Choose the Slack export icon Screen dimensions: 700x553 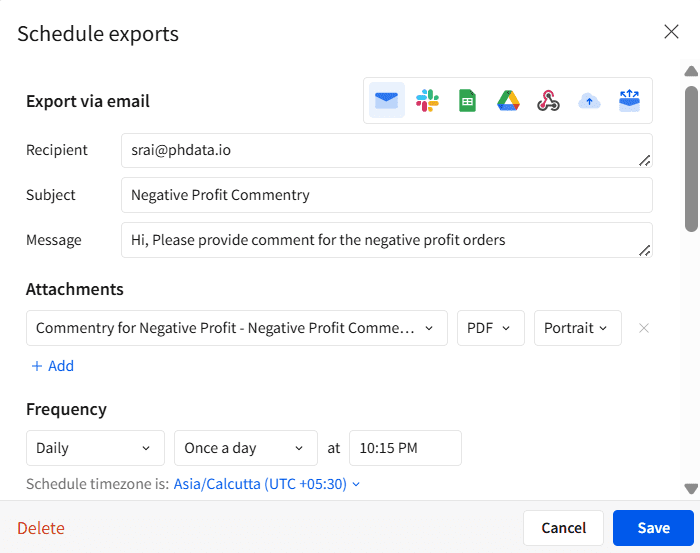(x=427, y=100)
